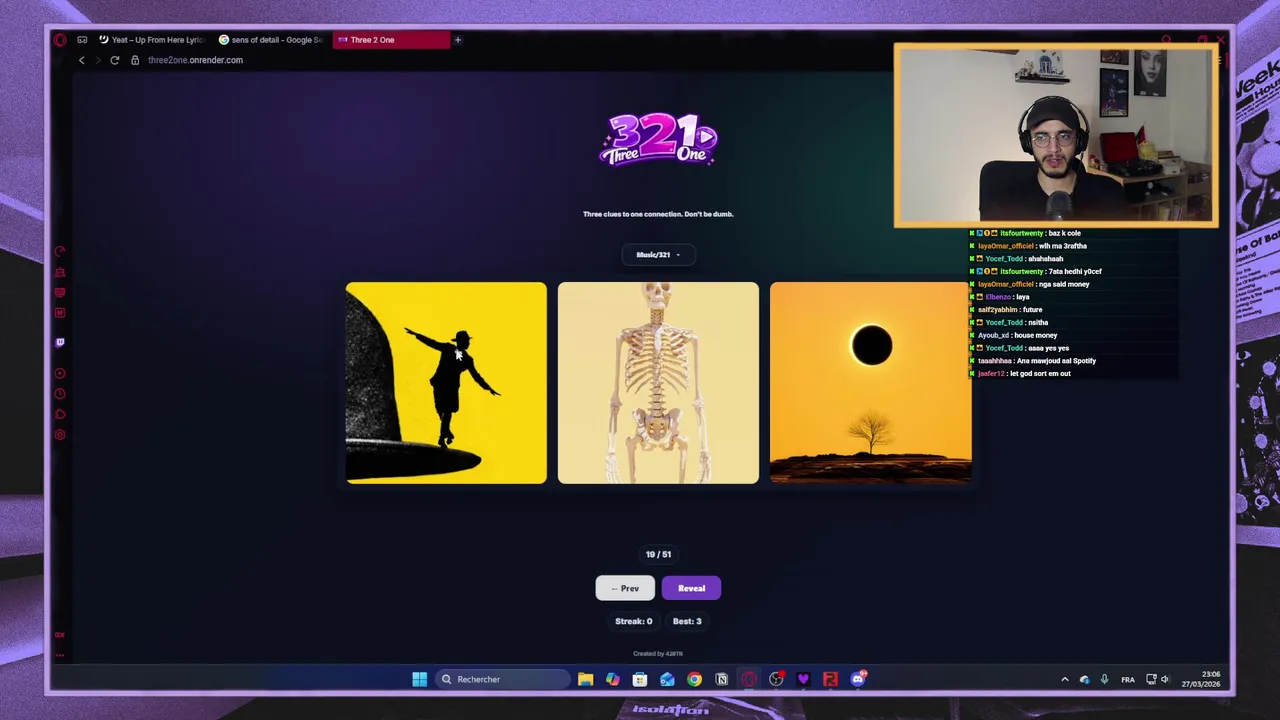Open the Twitch sidebar panel
The height and width of the screenshot is (720, 1280).
[x=60, y=342]
